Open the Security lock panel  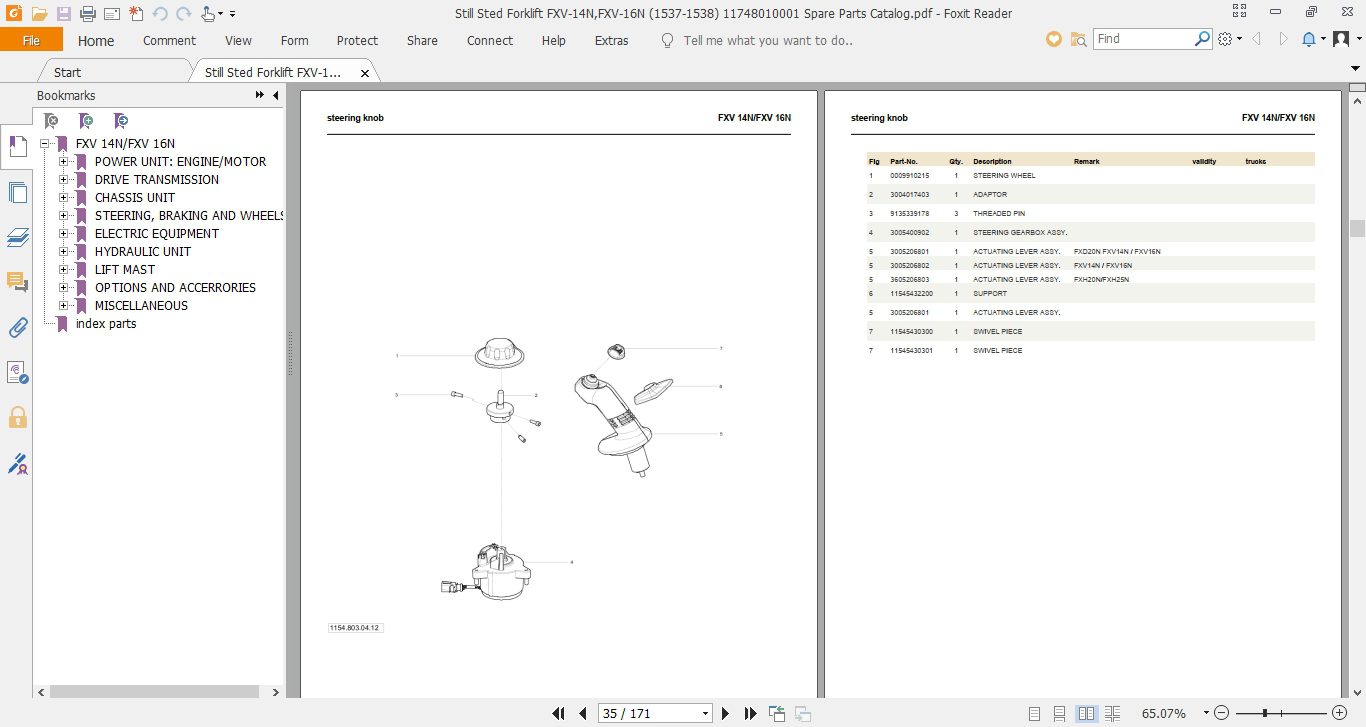(x=17, y=417)
